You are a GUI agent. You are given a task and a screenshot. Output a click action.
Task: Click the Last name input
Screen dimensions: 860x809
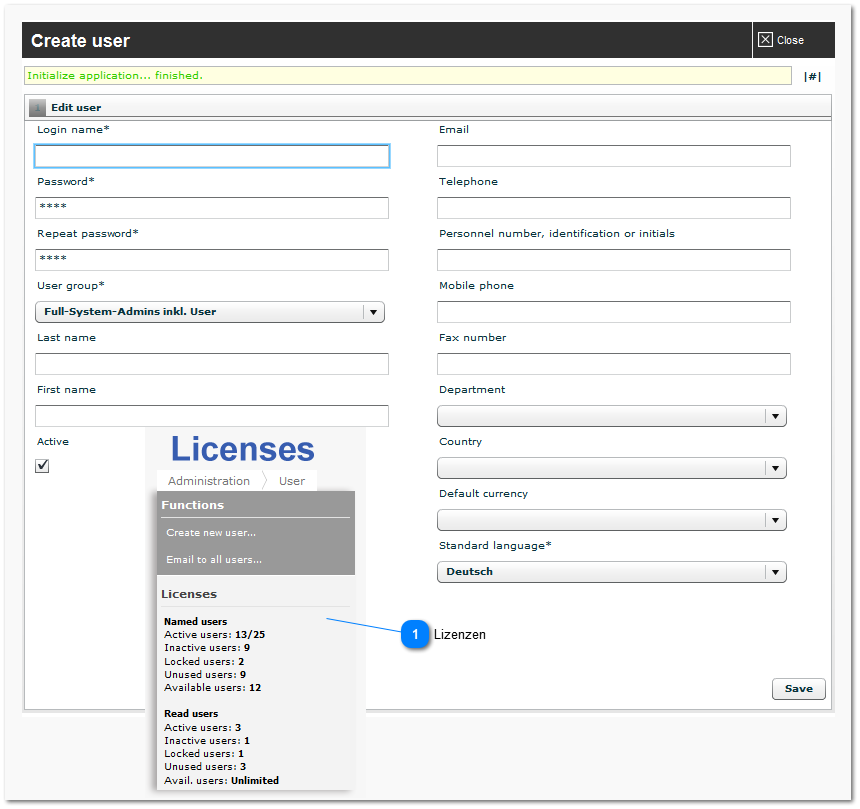[x=212, y=364]
